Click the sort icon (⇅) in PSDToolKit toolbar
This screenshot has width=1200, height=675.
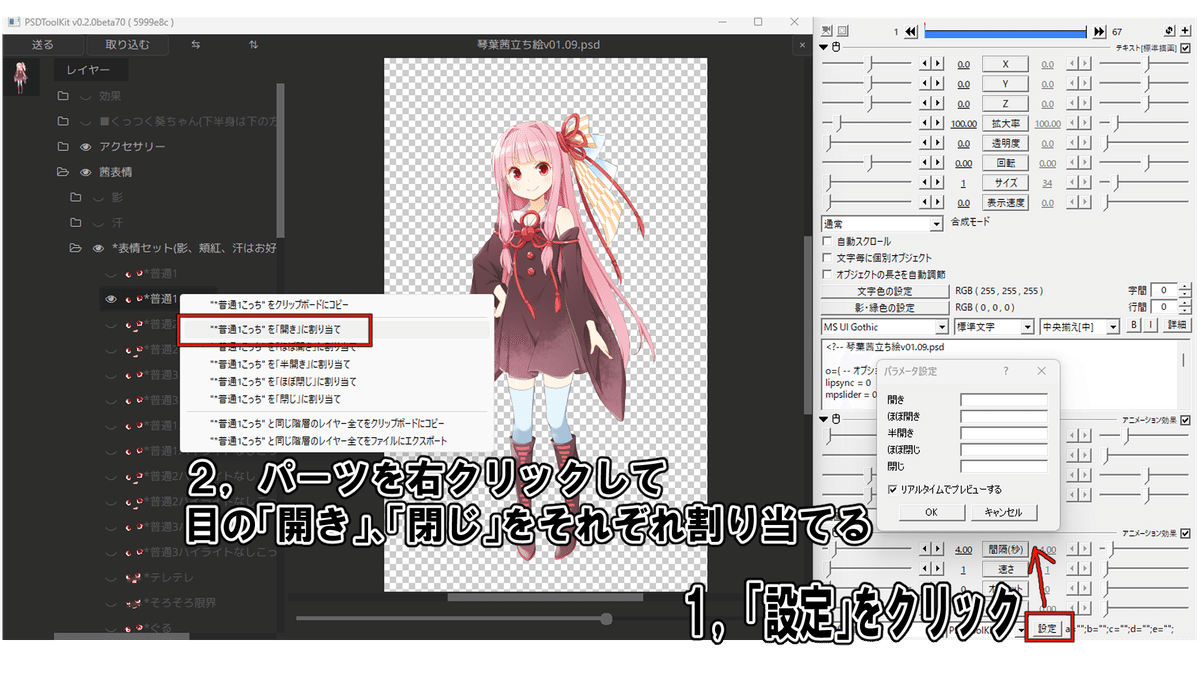point(254,44)
